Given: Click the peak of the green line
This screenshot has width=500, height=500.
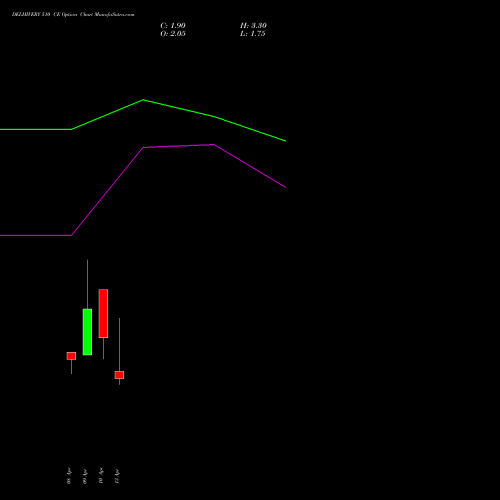Looking at the screenshot, I should pos(143,100).
